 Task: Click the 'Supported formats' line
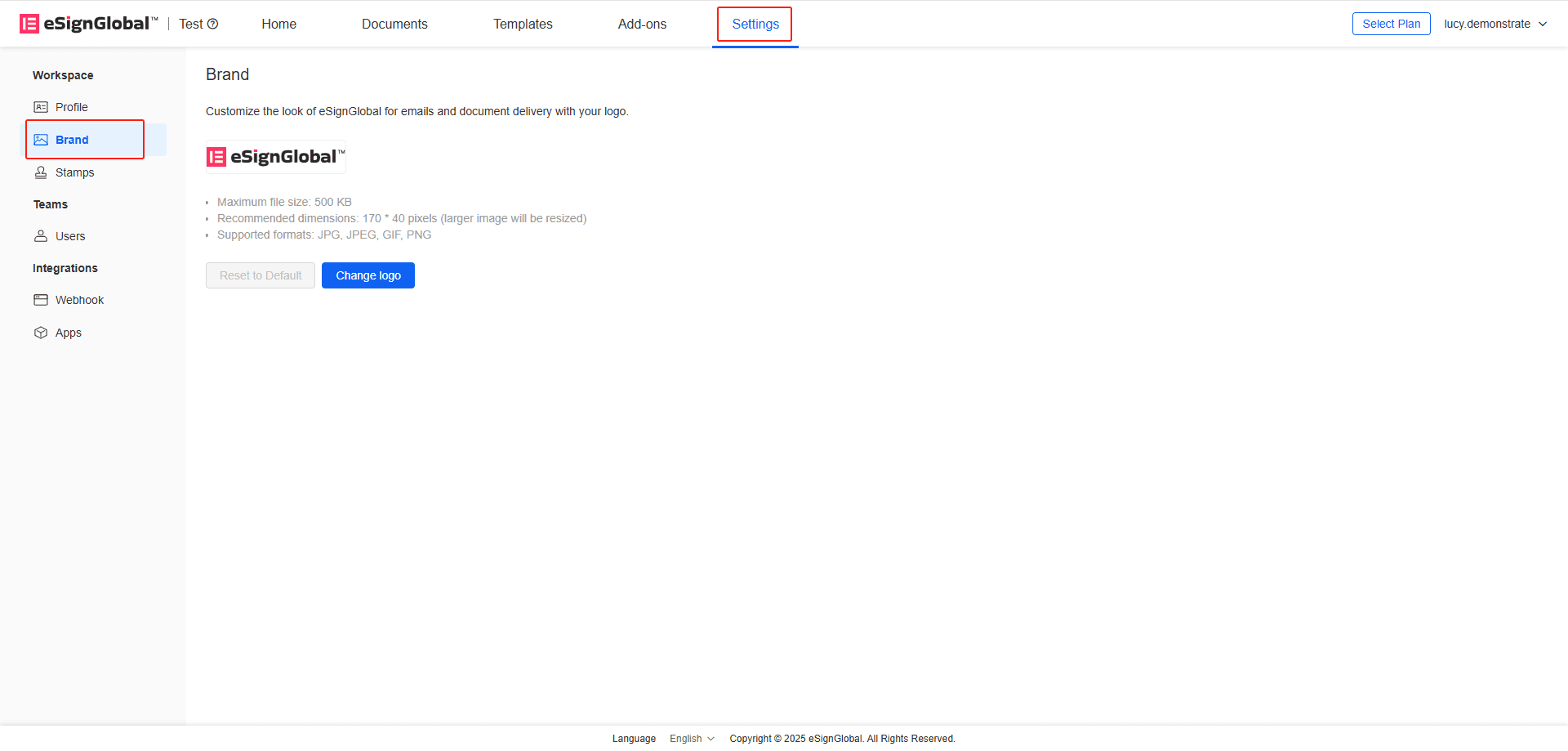pyautogui.click(x=324, y=235)
